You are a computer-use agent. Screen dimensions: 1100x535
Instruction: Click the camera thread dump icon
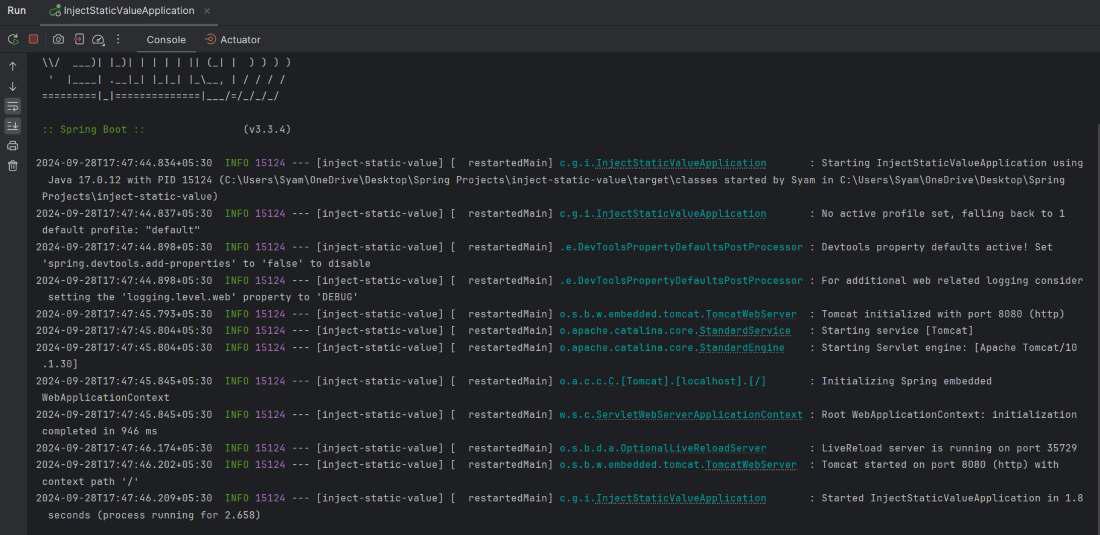(x=58, y=39)
